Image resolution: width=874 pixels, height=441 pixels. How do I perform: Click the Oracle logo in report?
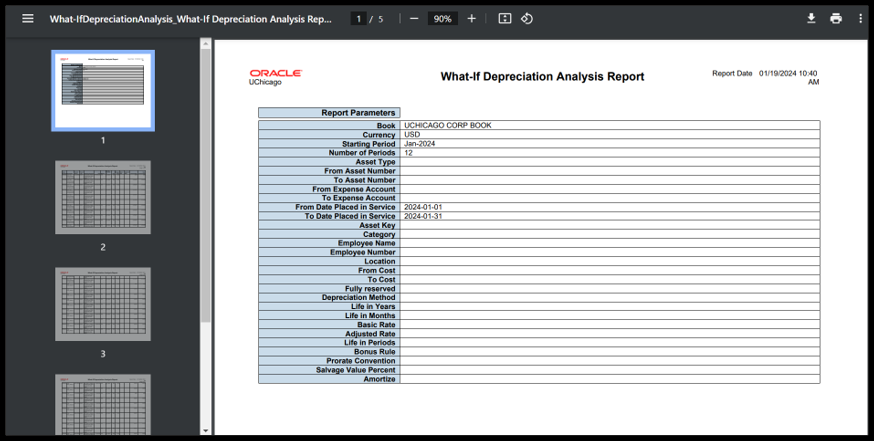275,73
